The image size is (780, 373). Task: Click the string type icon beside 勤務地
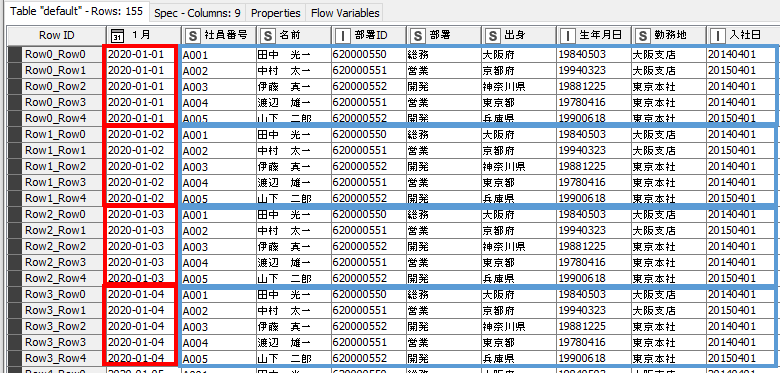642,35
